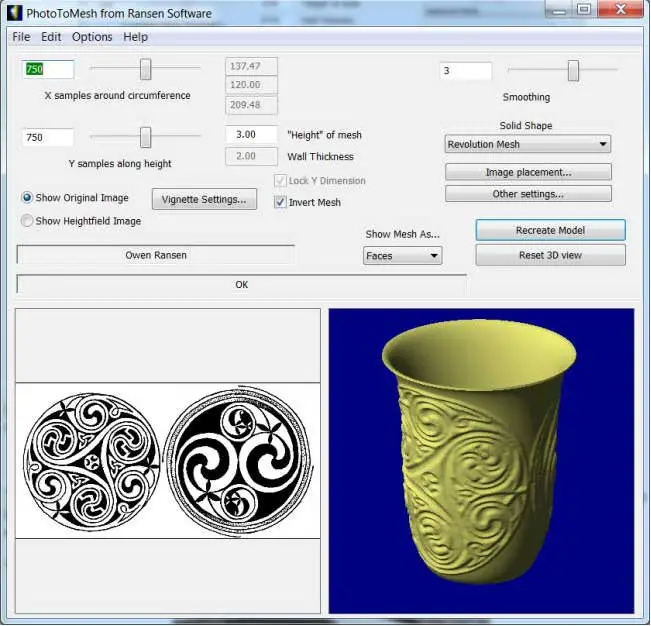
Task: Click the Celtic spiral source image preview
Action: click(x=168, y=461)
